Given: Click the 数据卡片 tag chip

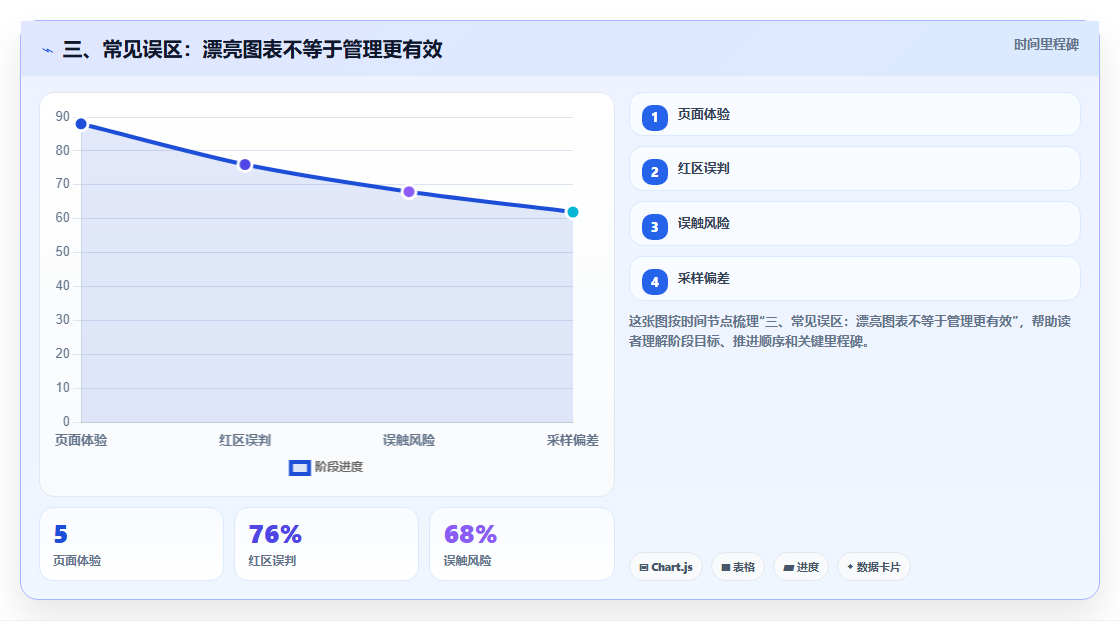Looking at the screenshot, I should pyautogui.click(x=874, y=567).
